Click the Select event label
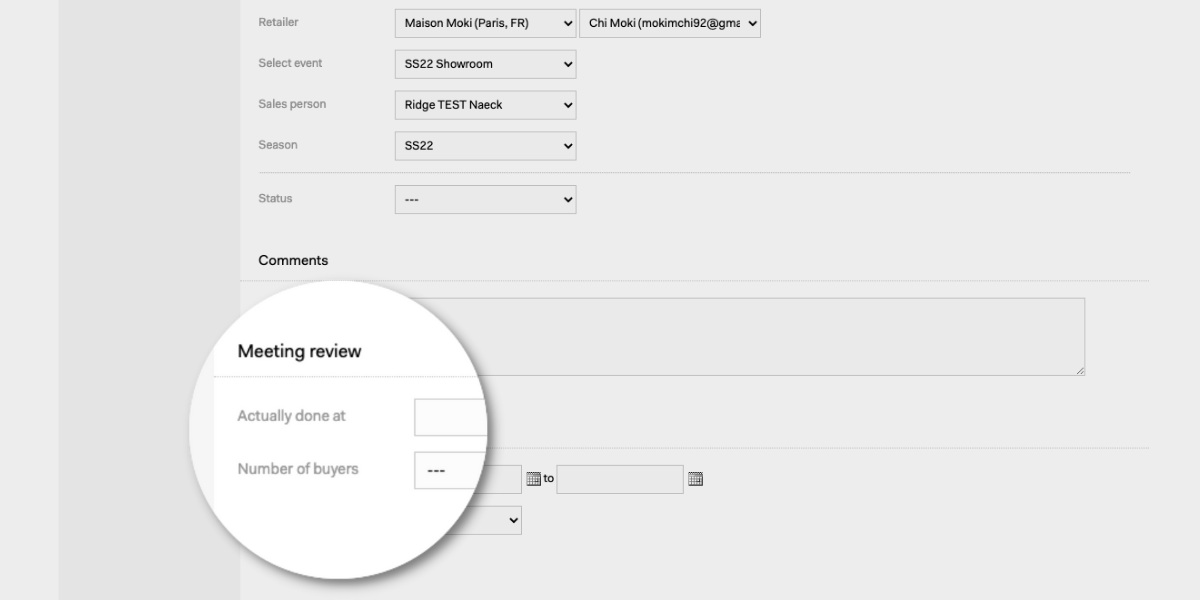 (x=290, y=63)
